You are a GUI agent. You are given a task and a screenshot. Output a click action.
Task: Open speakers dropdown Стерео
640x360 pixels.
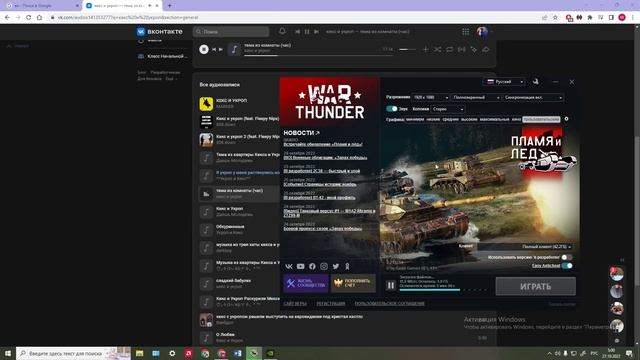click(448, 109)
